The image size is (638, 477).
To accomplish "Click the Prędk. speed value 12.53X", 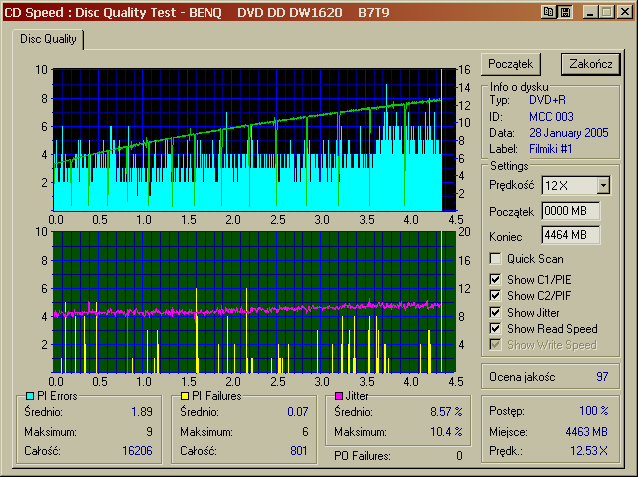I will (589, 451).
